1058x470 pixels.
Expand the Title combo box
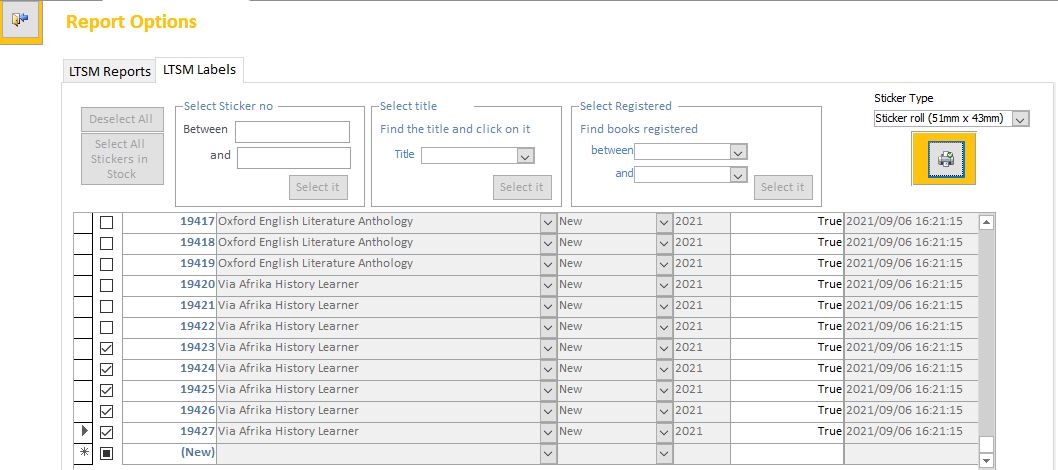pos(526,155)
